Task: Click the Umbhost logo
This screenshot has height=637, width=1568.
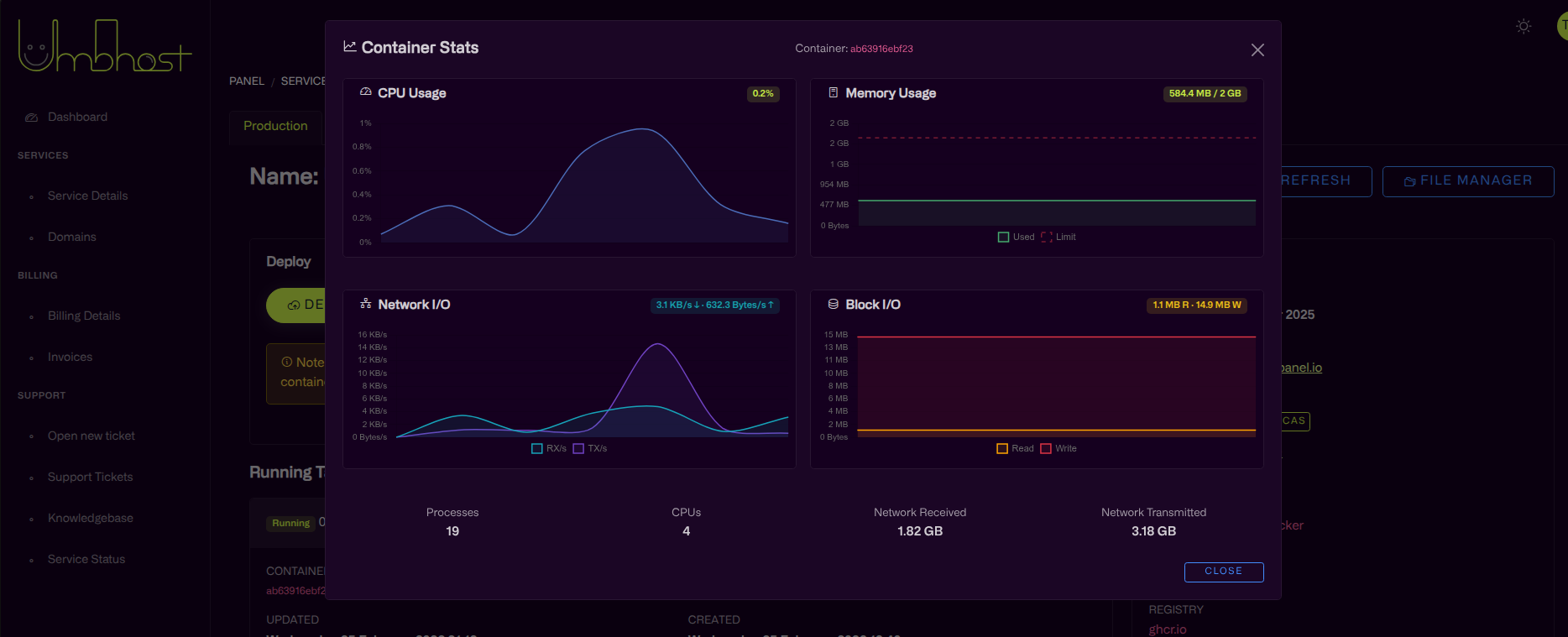Action: tap(105, 46)
